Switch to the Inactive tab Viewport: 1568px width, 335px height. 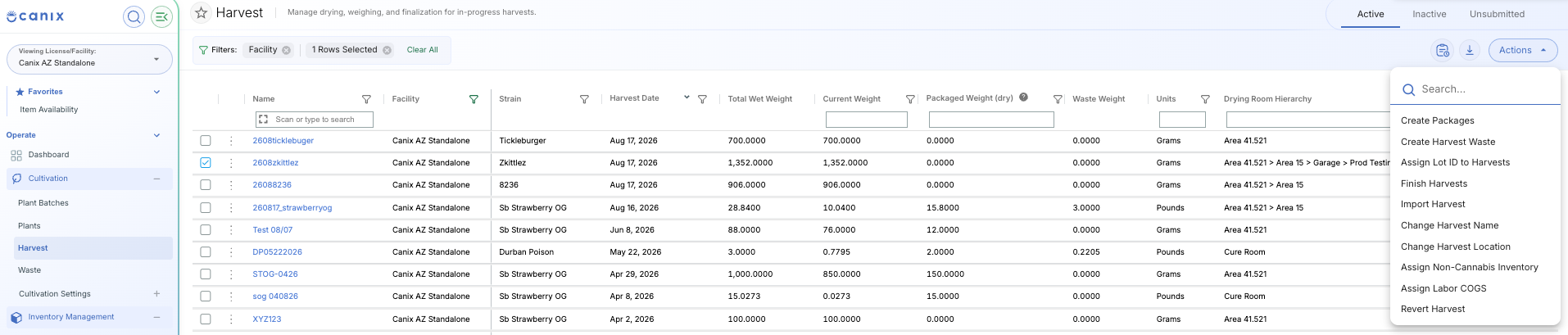pos(1429,14)
